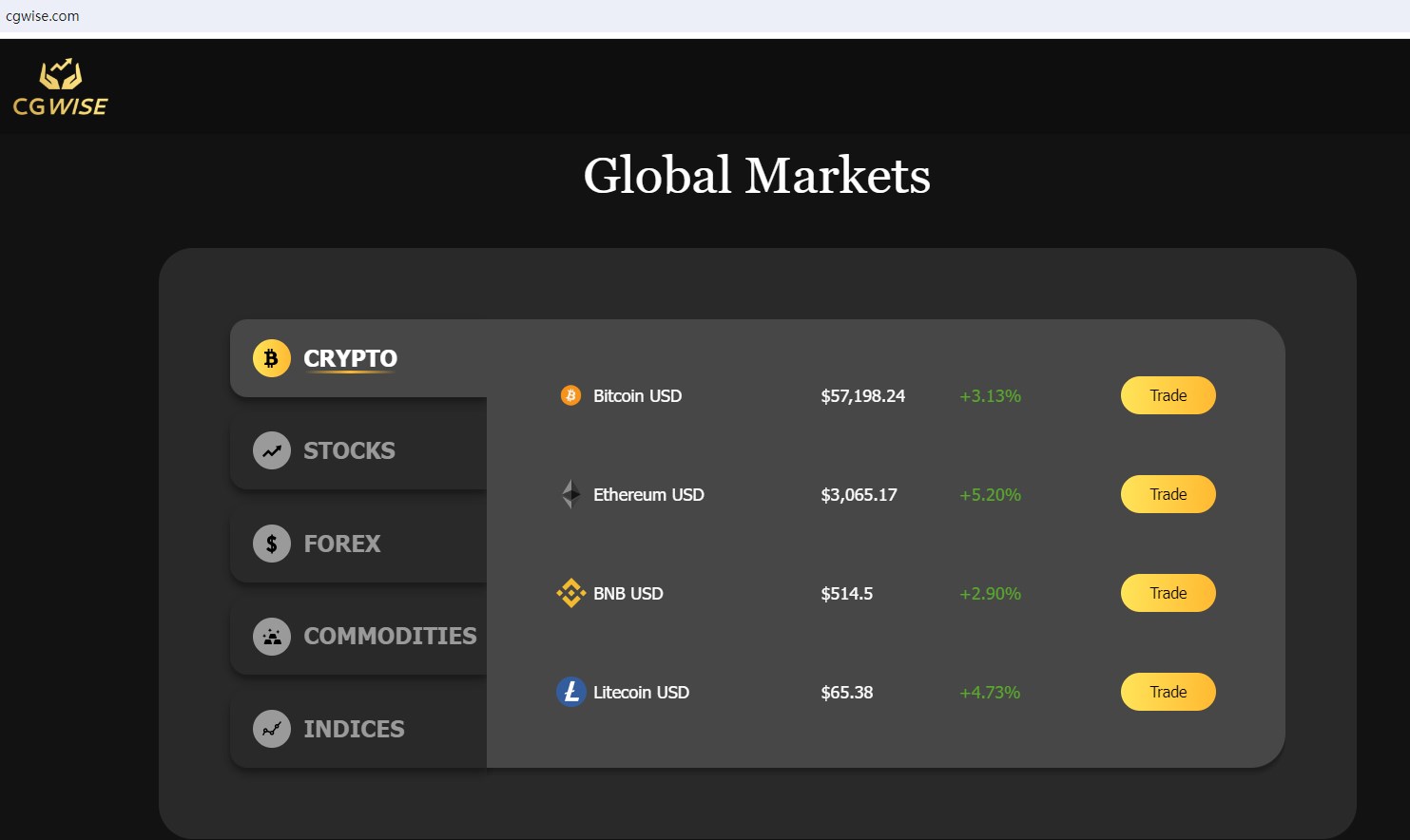Select the COMMODITIES tab

(390, 636)
